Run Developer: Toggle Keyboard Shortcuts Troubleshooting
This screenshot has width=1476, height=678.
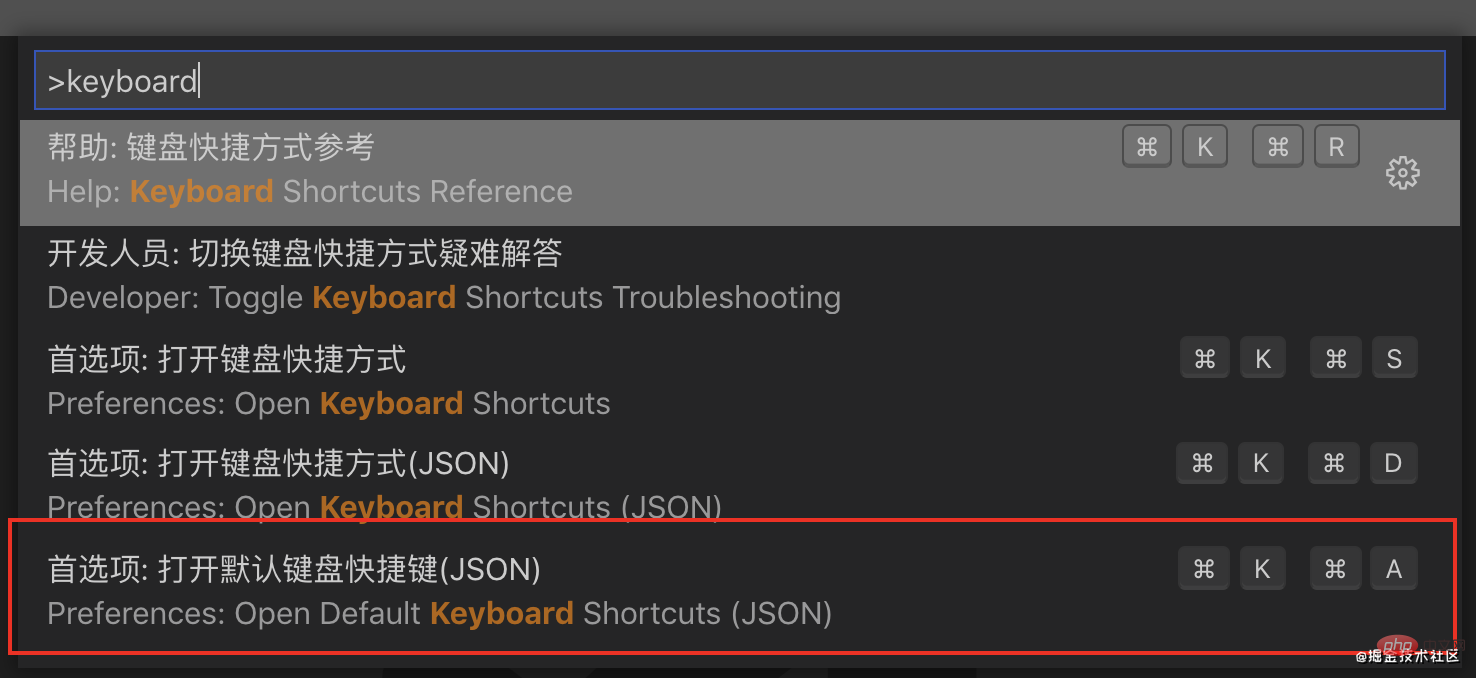[444, 276]
